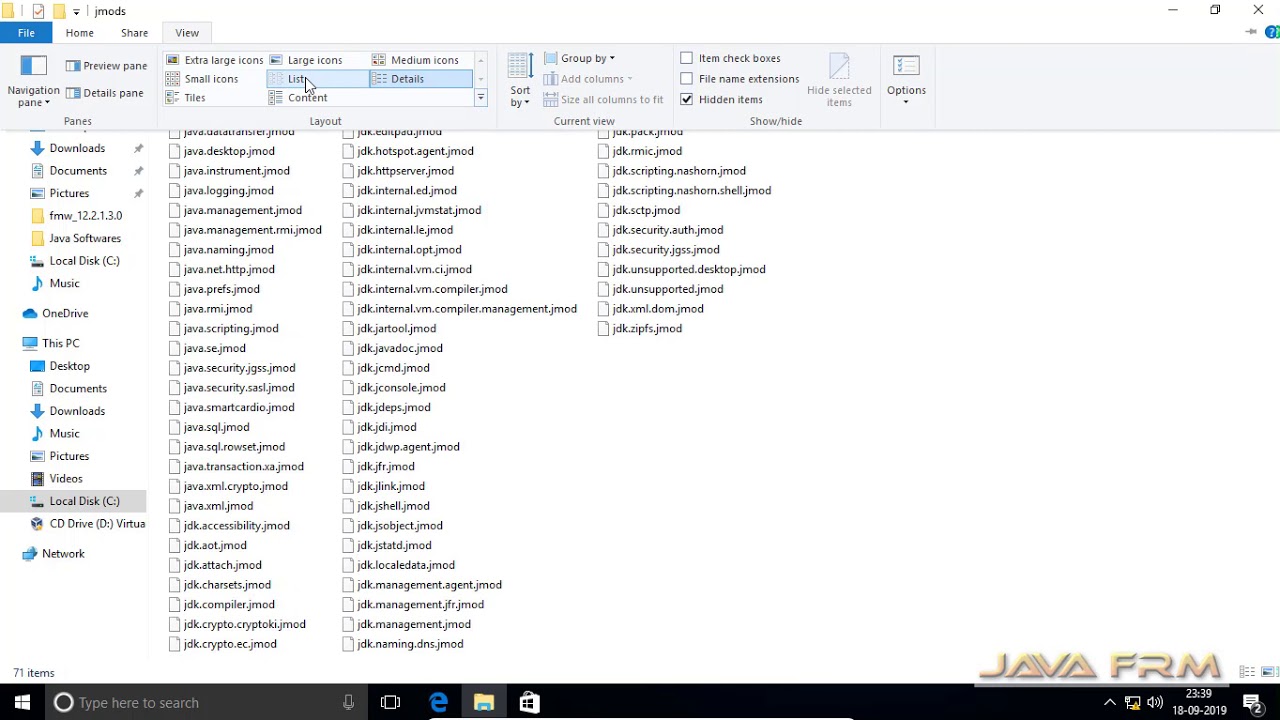The image size is (1280, 720).
Task: Switch to details view via status bar icon
Action: coord(1247,672)
